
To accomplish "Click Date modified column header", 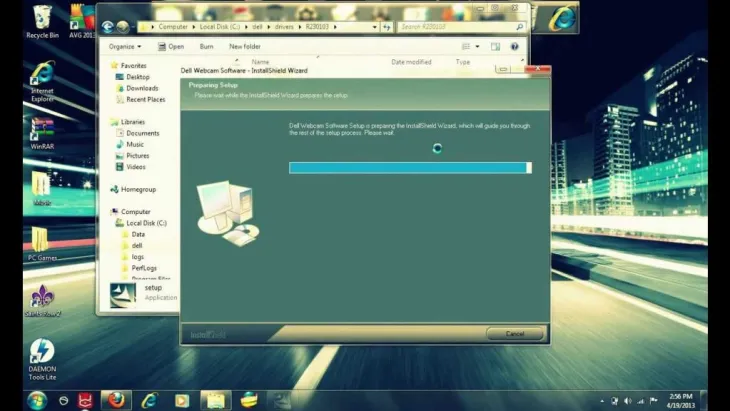I will (411, 62).
